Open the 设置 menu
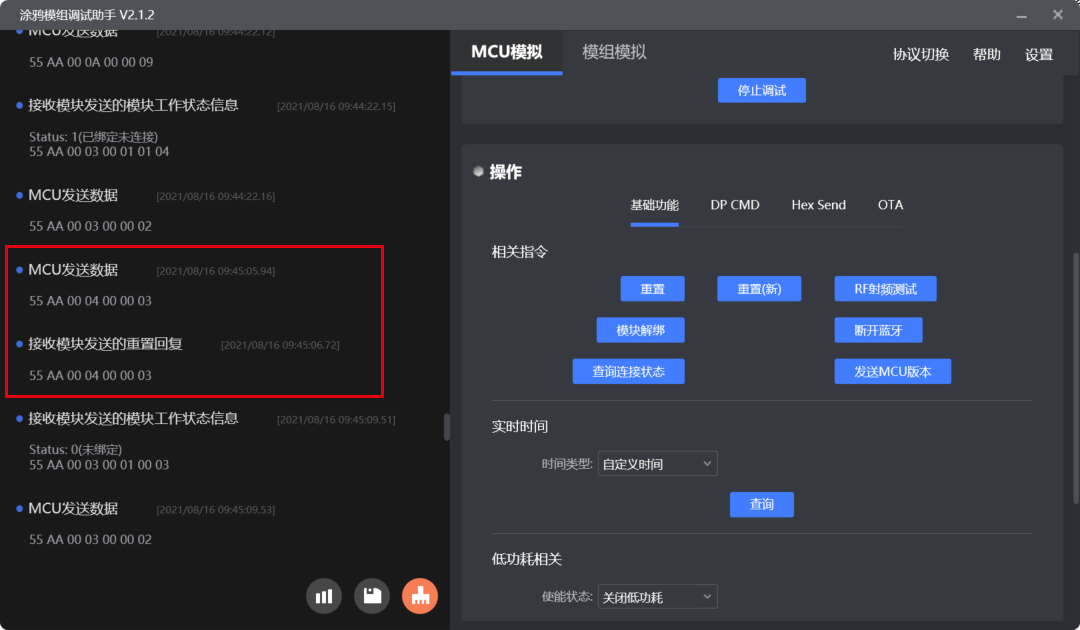The width and height of the screenshot is (1080, 630). click(x=1039, y=54)
